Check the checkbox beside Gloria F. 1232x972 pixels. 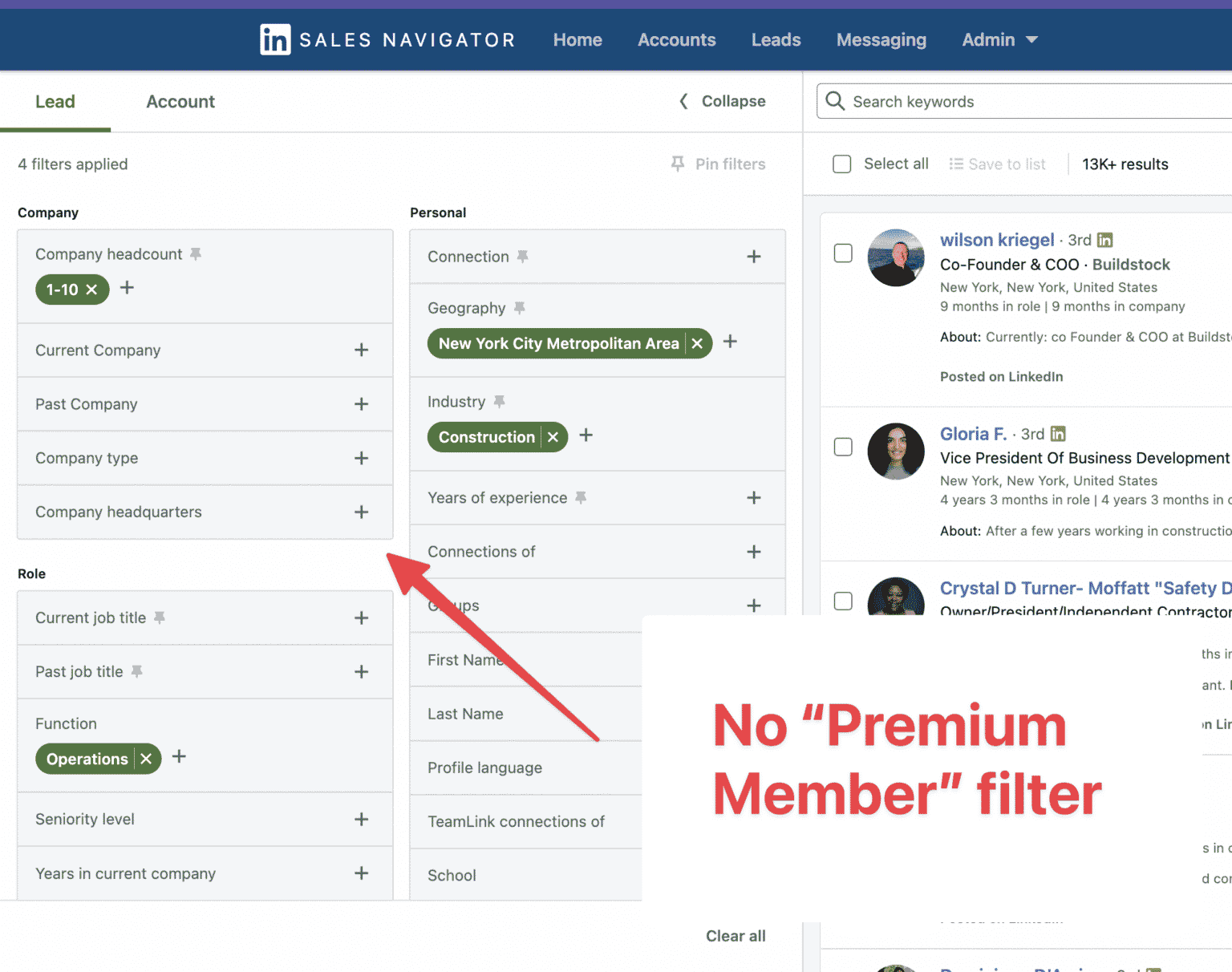pyautogui.click(x=843, y=447)
